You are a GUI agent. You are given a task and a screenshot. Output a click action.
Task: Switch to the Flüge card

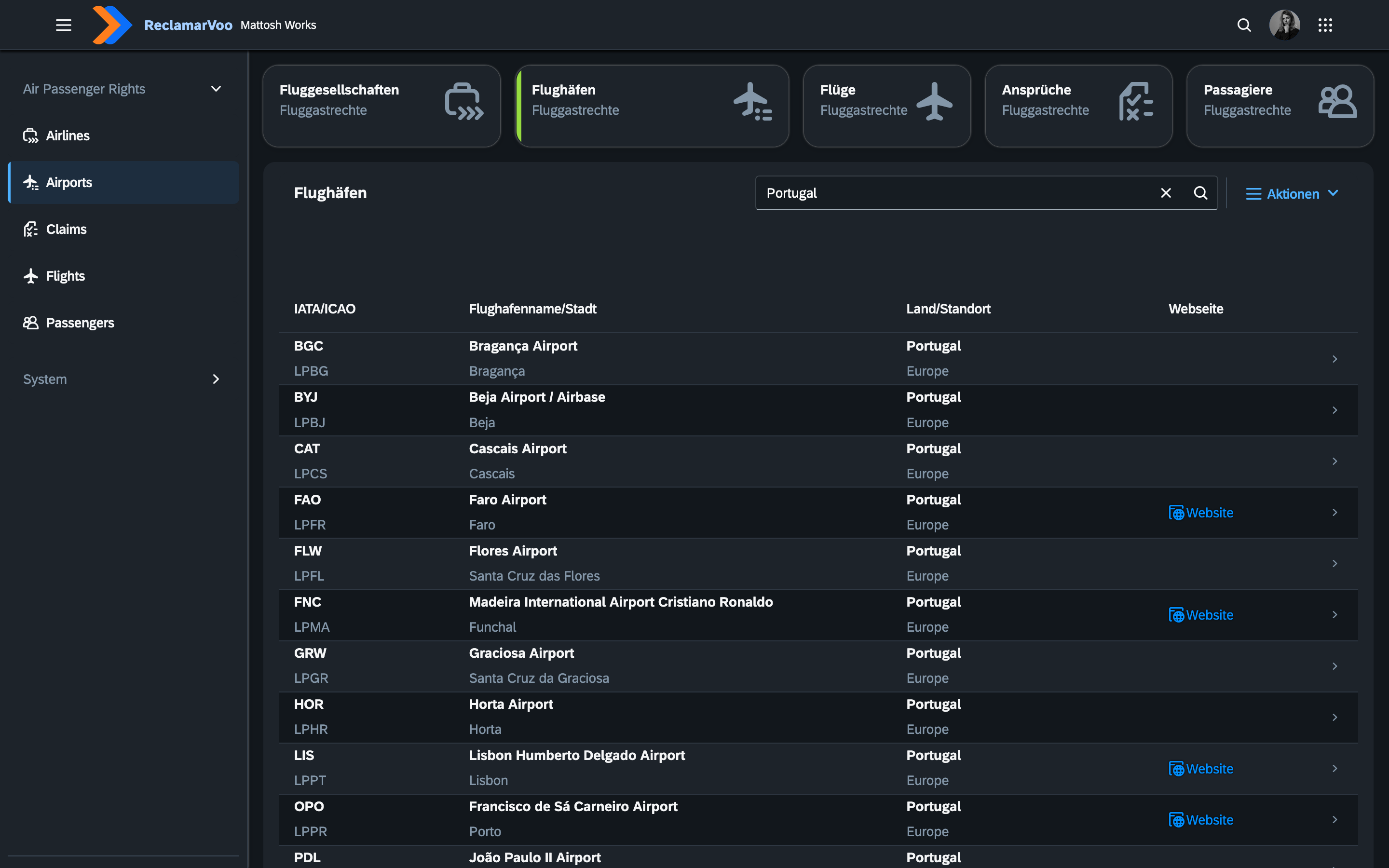click(x=887, y=106)
